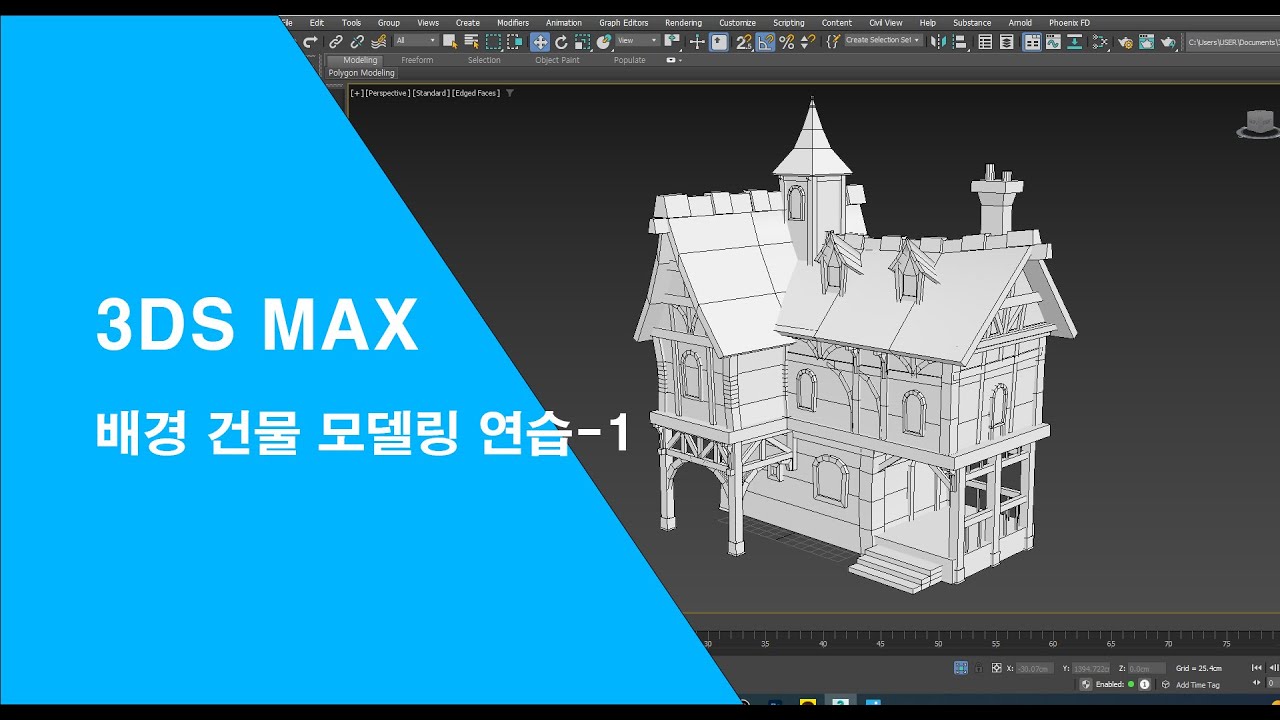The image size is (1280, 720).
Task: Open the [Perspective] viewport label menu
Action: [387, 93]
